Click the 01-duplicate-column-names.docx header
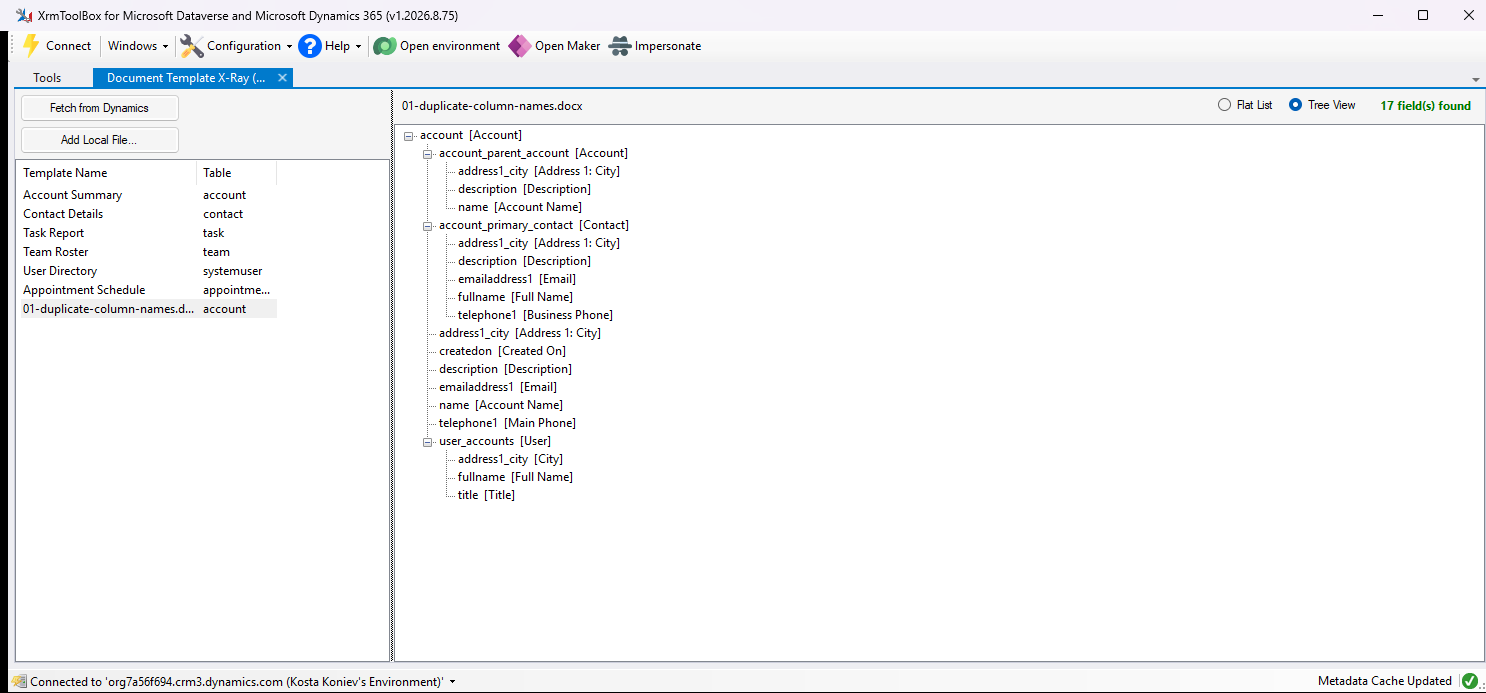The width and height of the screenshot is (1486, 693). 492,105
